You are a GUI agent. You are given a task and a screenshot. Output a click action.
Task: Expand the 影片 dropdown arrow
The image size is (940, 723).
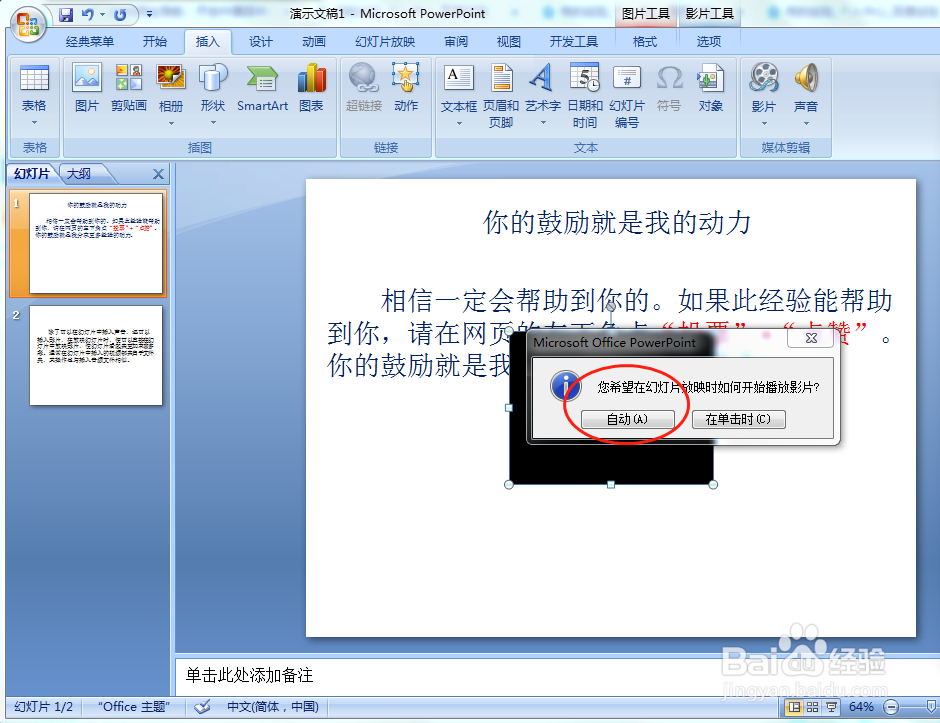coord(764,123)
